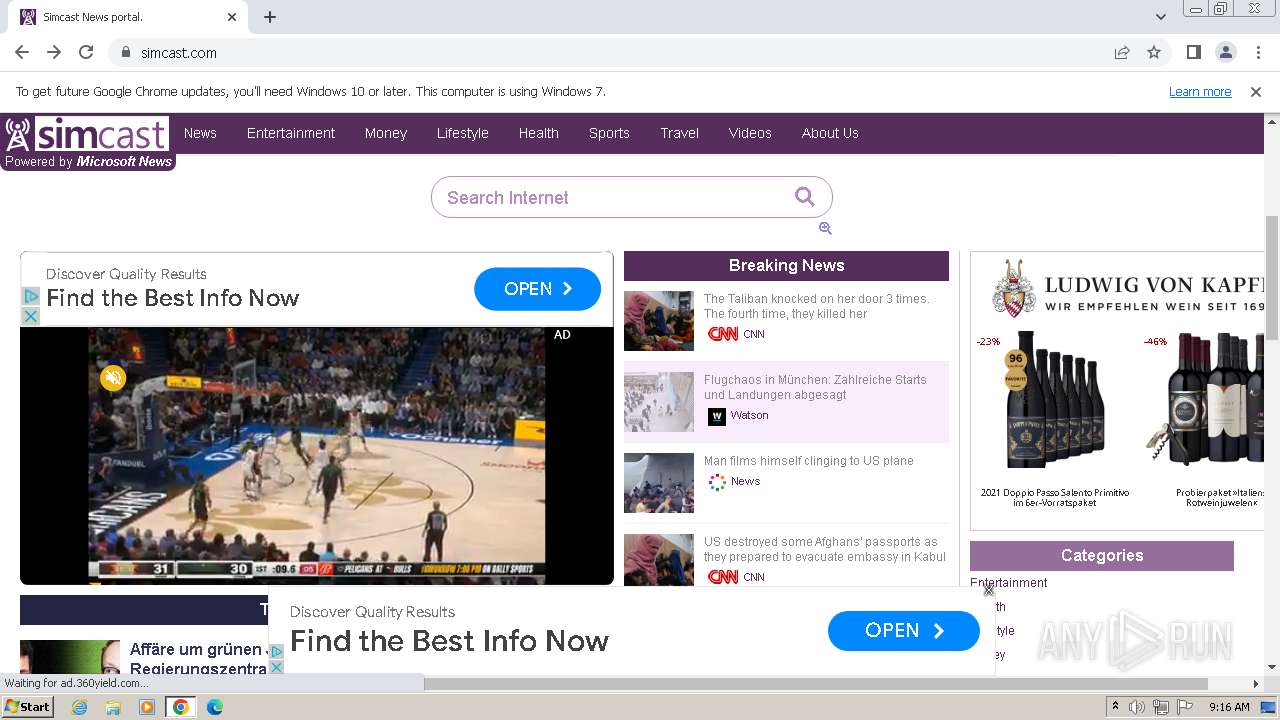1280x720 pixels.
Task: Open a new browser tab
Action: click(x=270, y=17)
